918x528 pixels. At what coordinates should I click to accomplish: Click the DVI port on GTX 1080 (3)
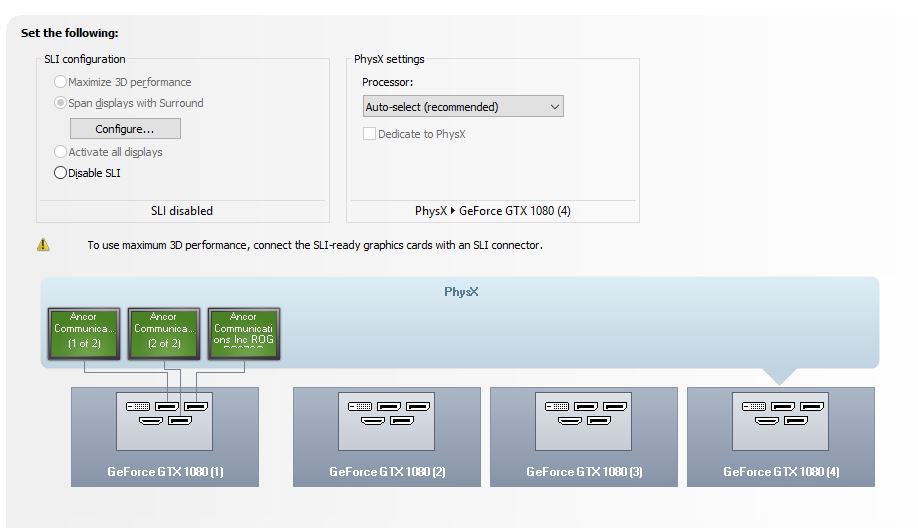(x=557, y=406)
